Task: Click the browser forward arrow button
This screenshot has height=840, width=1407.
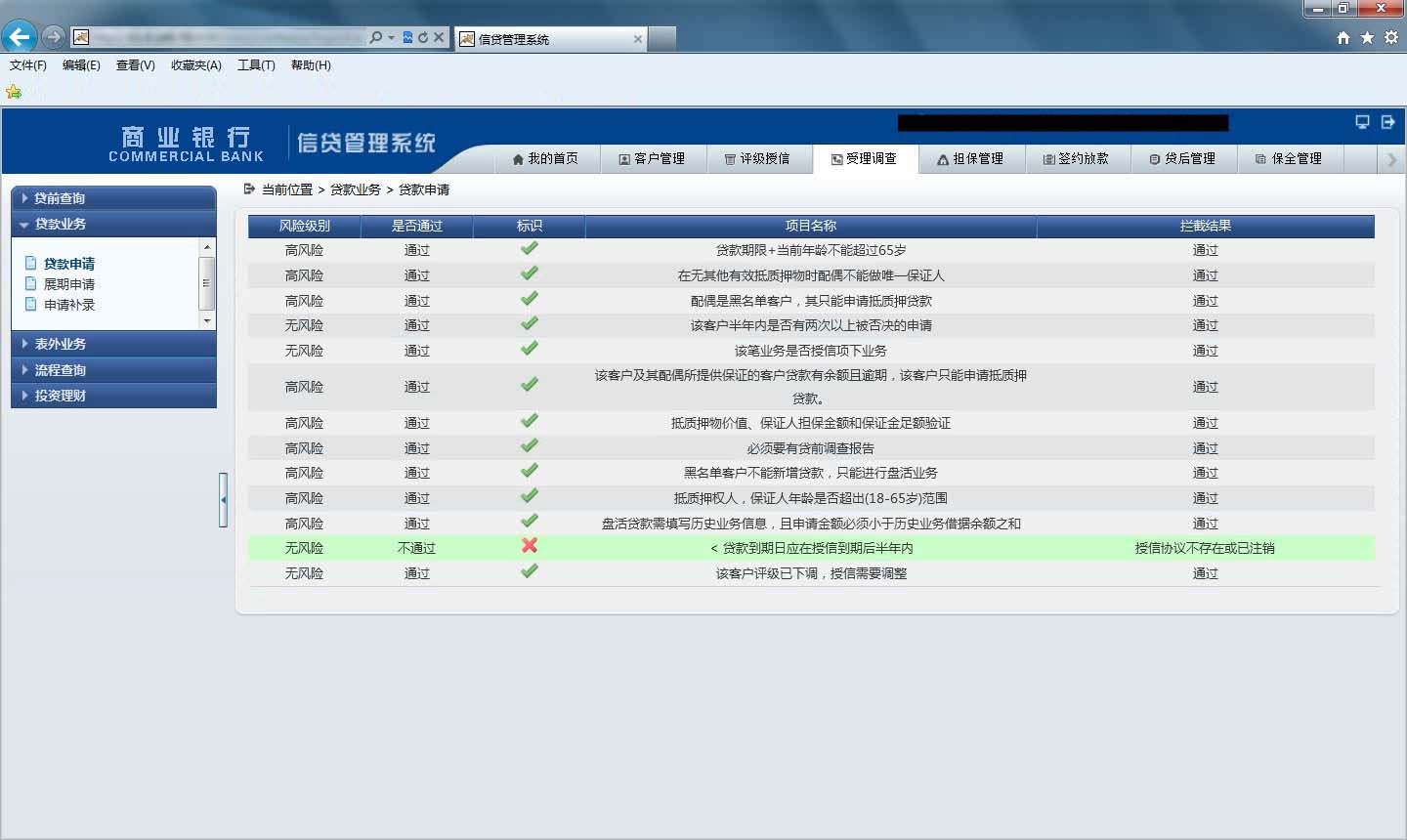Action: [54, 37]
